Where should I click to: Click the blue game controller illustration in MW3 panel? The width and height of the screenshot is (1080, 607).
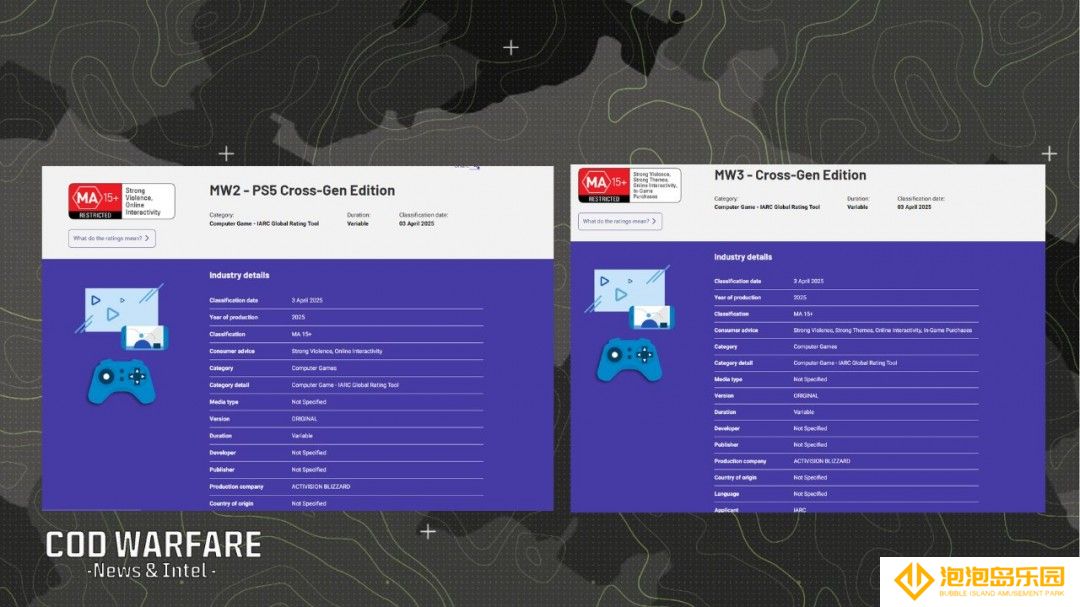tap(628, 358)
